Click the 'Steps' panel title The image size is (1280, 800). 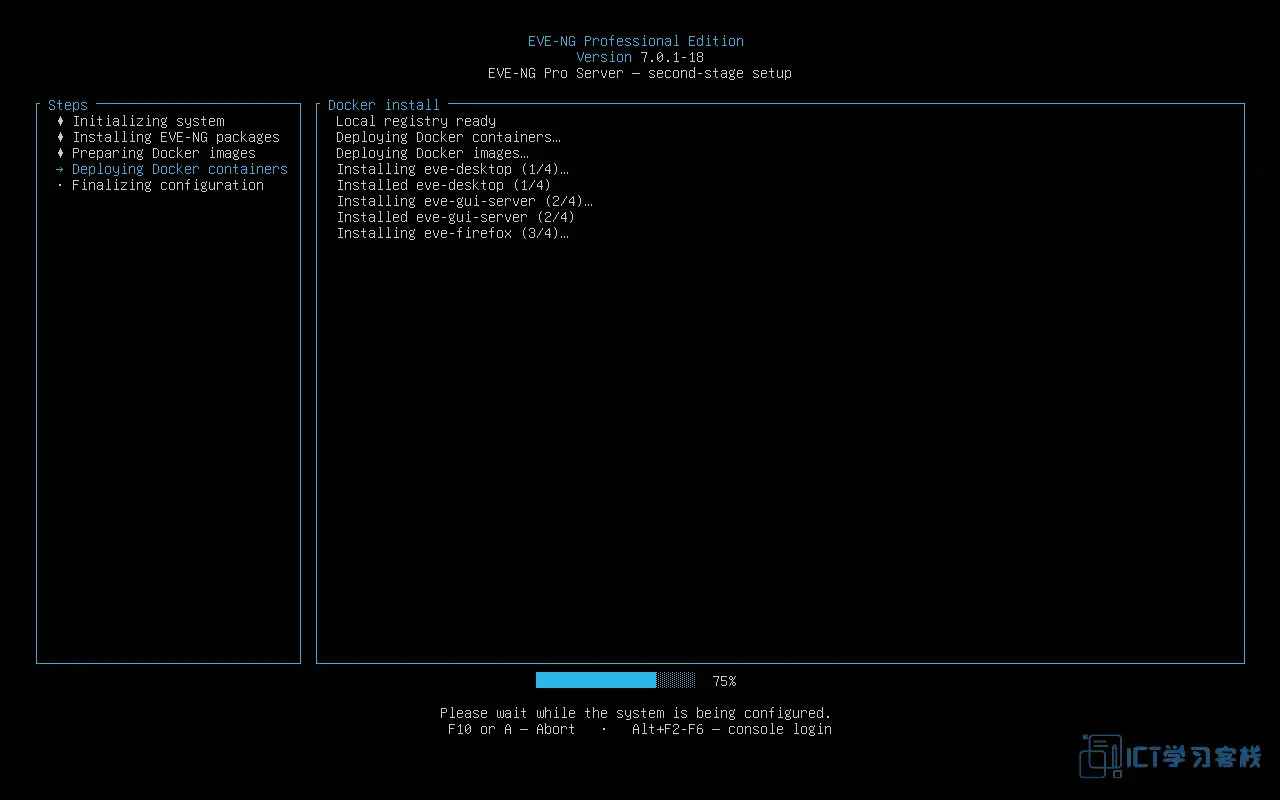point(68,105)
